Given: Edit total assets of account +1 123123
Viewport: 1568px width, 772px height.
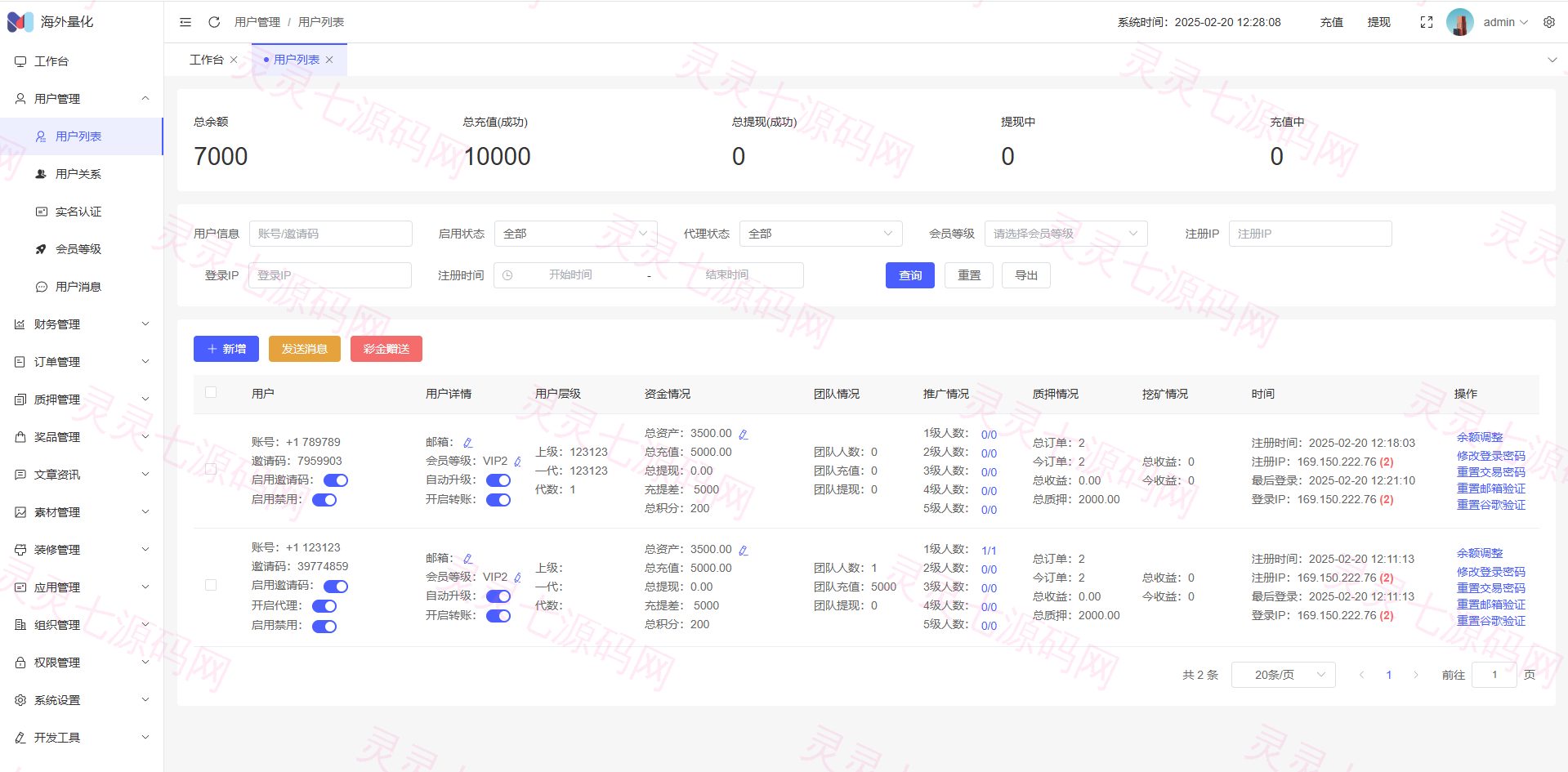Looking at the screenshot, I should pyautogui.click(x=744, y=550).
